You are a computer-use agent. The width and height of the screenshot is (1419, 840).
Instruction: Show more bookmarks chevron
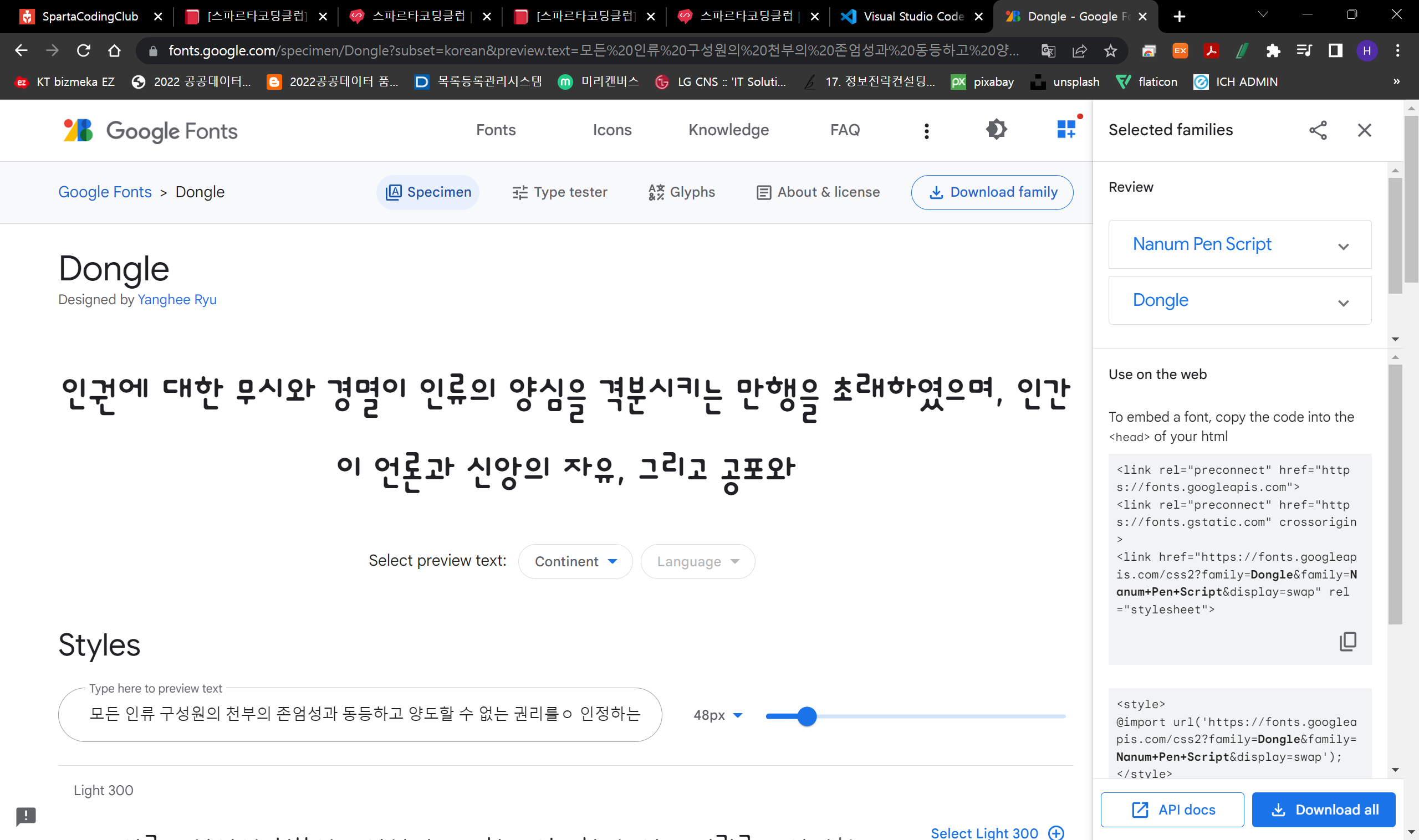[1397, 81]
